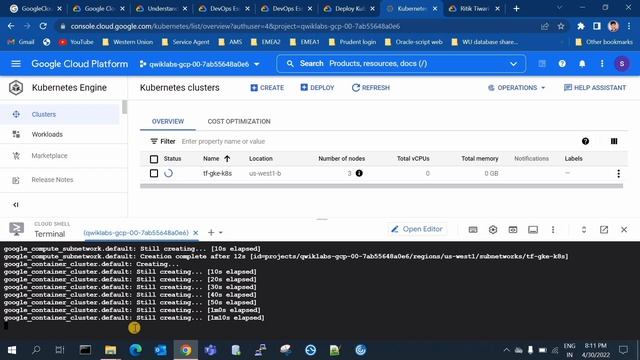Select Clusters in the sidebar
The image size is (640, 360).
60,114
